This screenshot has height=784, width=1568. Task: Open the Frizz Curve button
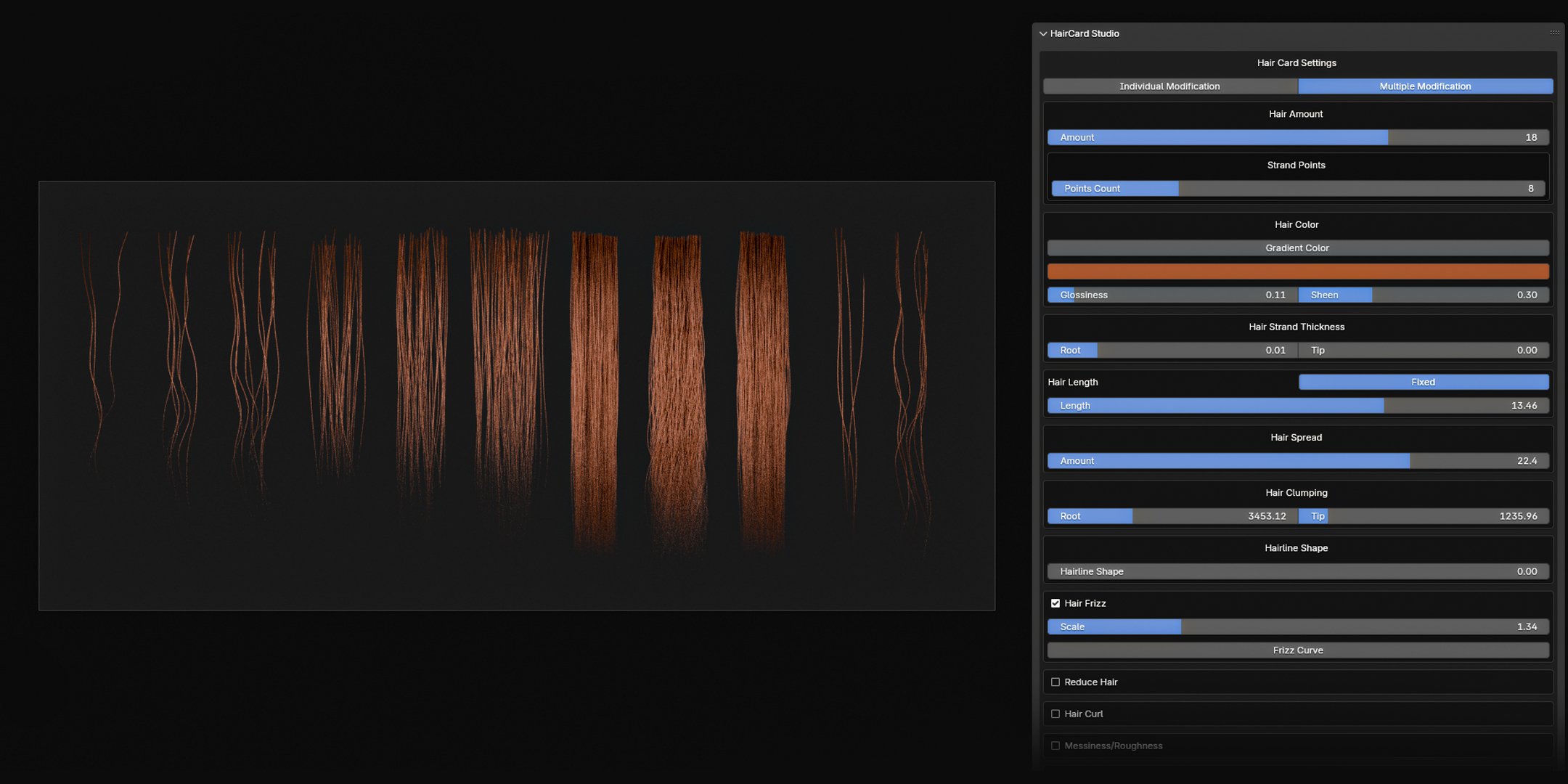tap(1297, 650)
